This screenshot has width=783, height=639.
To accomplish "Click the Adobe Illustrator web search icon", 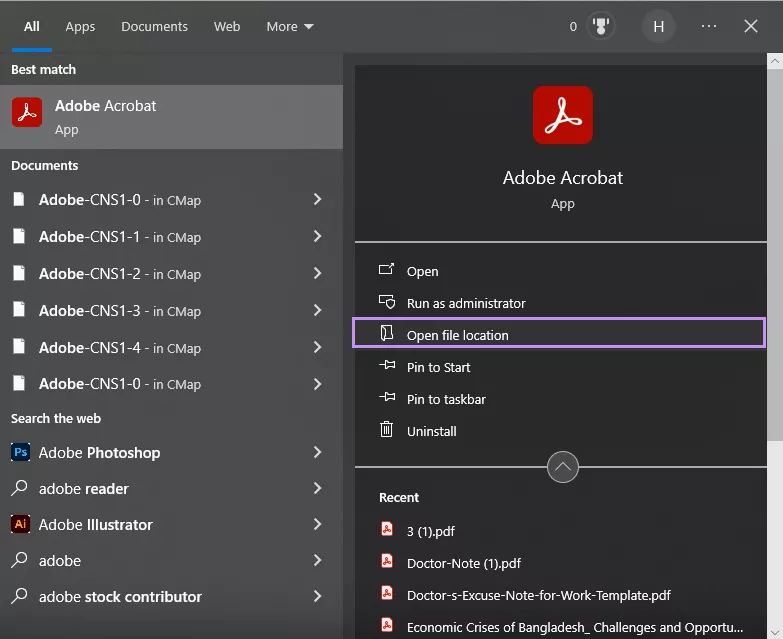I will pos(20,525).
